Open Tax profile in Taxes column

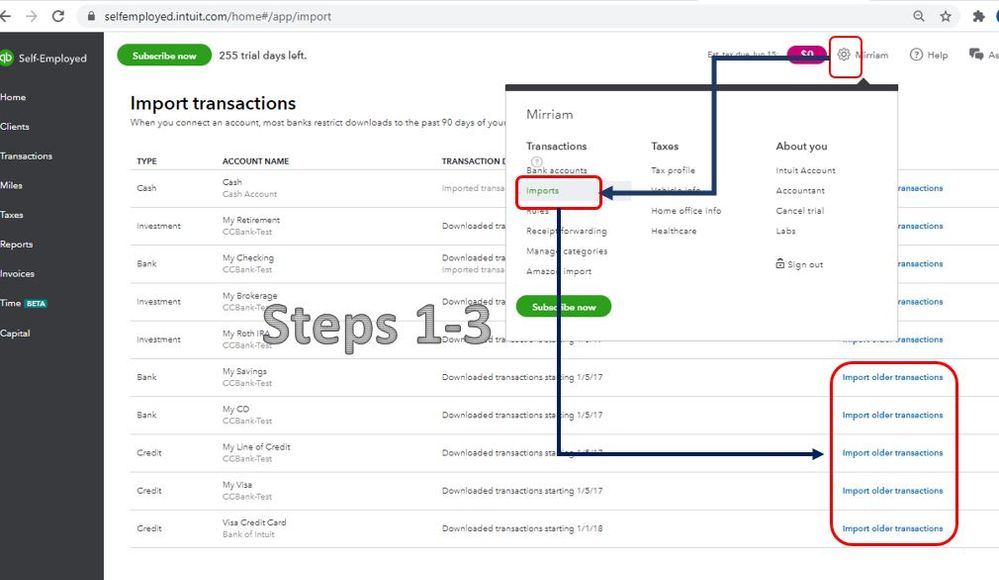click(673, 170)
